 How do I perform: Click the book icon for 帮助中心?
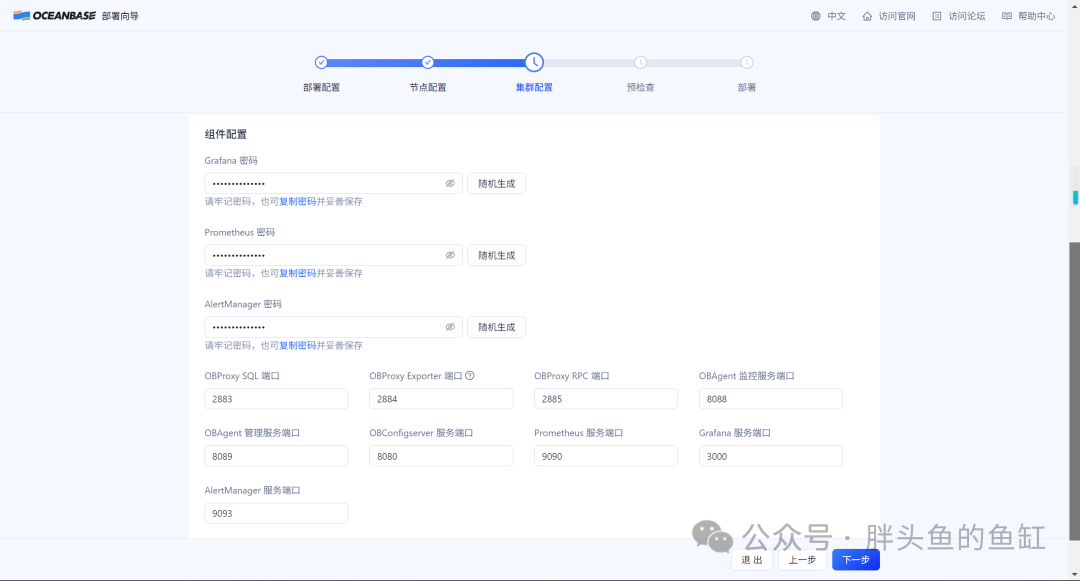click(x=1007, y=16)
